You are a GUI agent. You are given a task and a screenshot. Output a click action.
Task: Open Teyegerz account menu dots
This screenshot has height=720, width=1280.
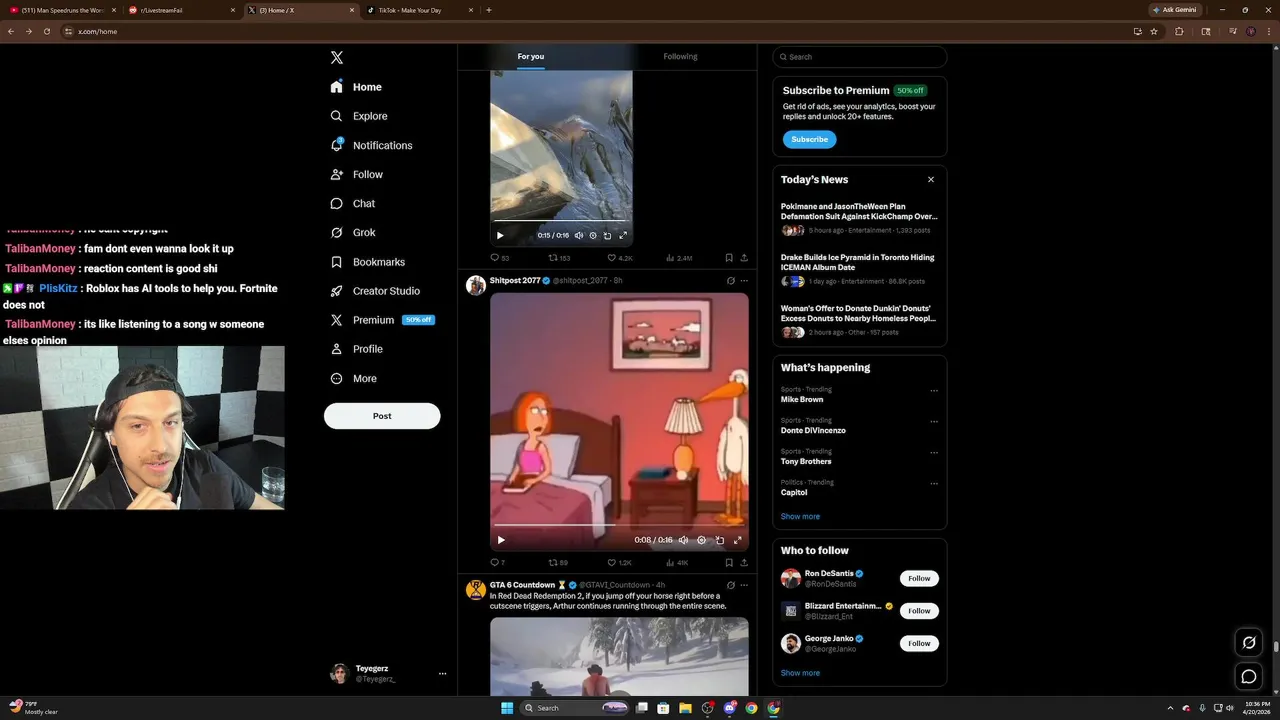tap(442, 674)
